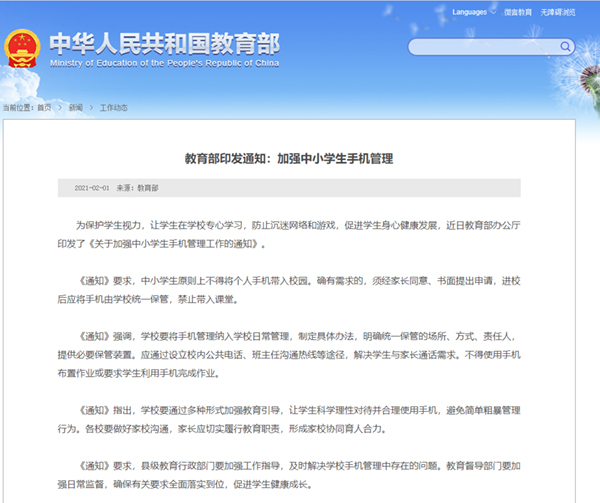
Task: Open the 无障碍浏览 link
Action: pos(558,12)
